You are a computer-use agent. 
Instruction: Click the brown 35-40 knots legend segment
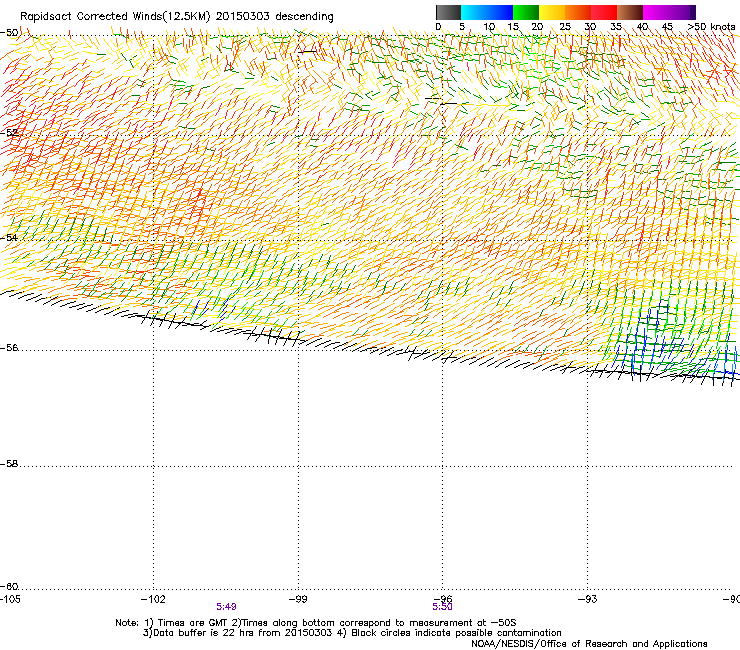[630, 12]
